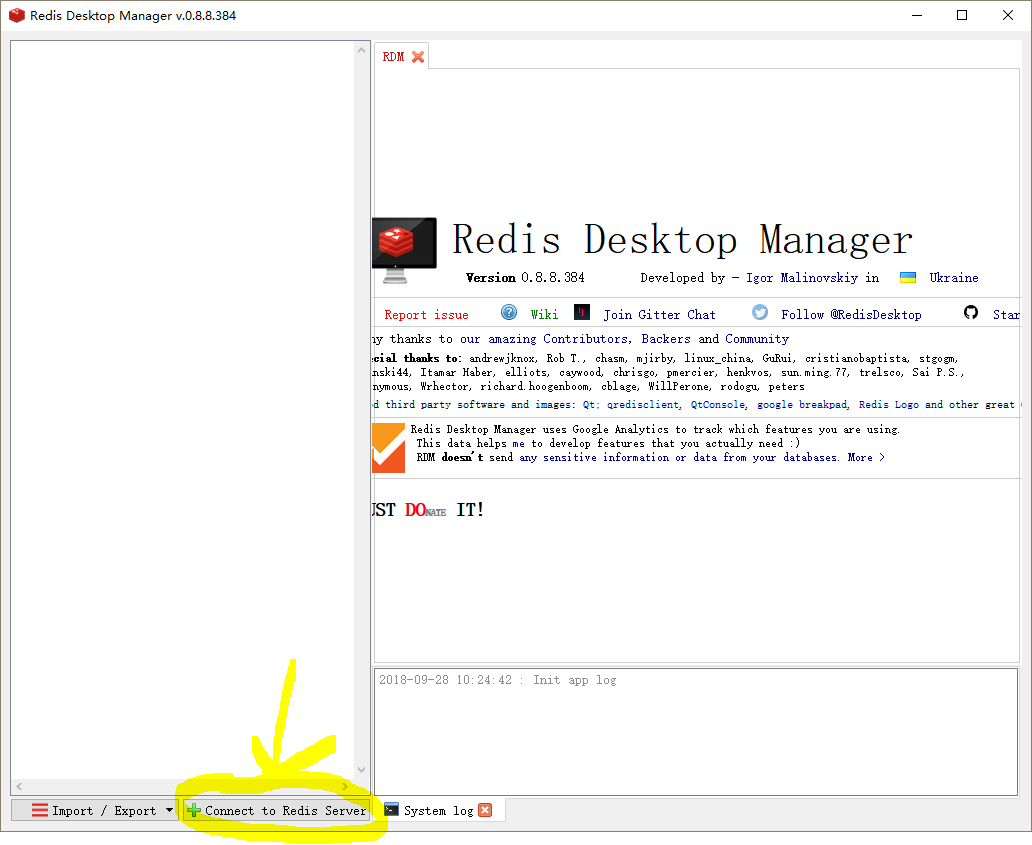Open the Redis Logo link
This screenshot has width=1032, height=845.
coord(889,405)
